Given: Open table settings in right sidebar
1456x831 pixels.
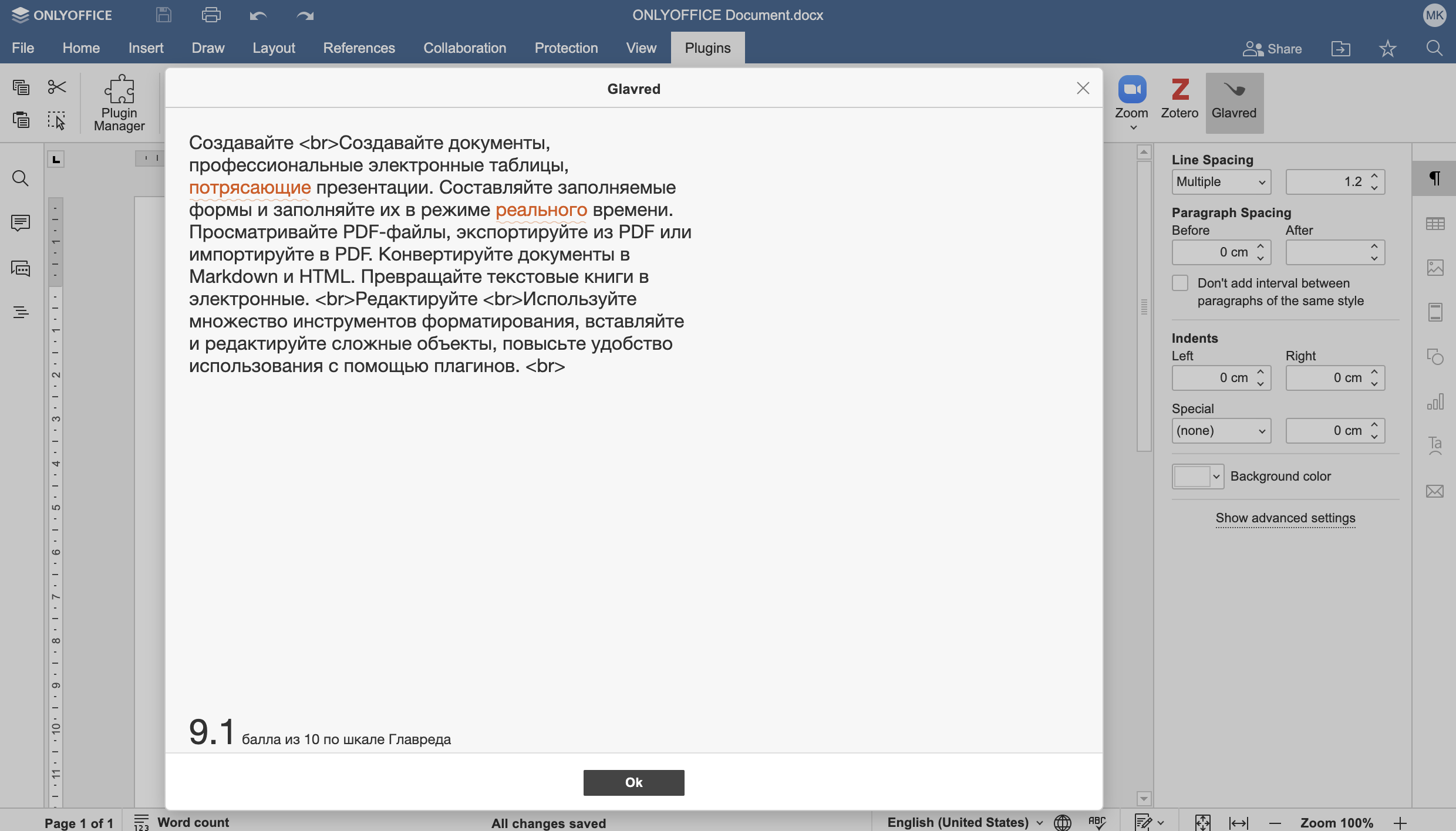Looking at the screenshot, I should (x=1435, y=224).
